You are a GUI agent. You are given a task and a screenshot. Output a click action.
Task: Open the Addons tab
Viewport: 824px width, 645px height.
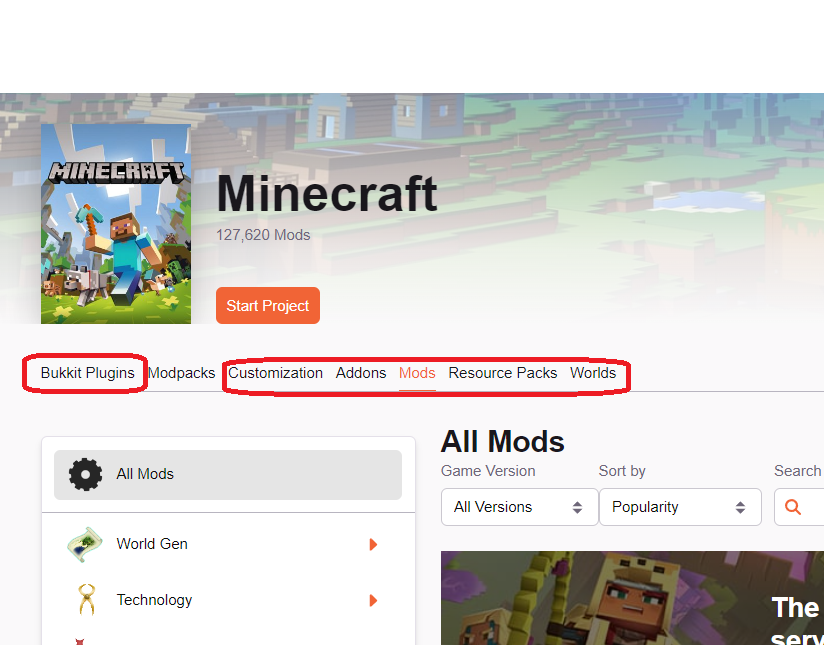point(361,373)
